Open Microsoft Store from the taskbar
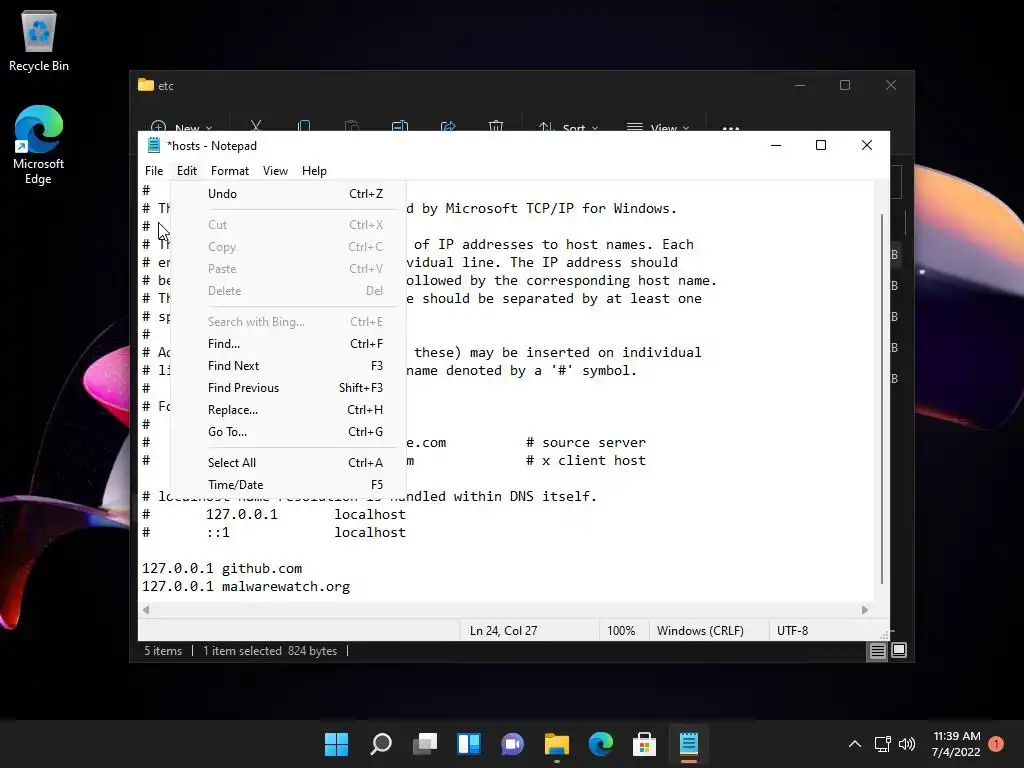 click(645, 744)
